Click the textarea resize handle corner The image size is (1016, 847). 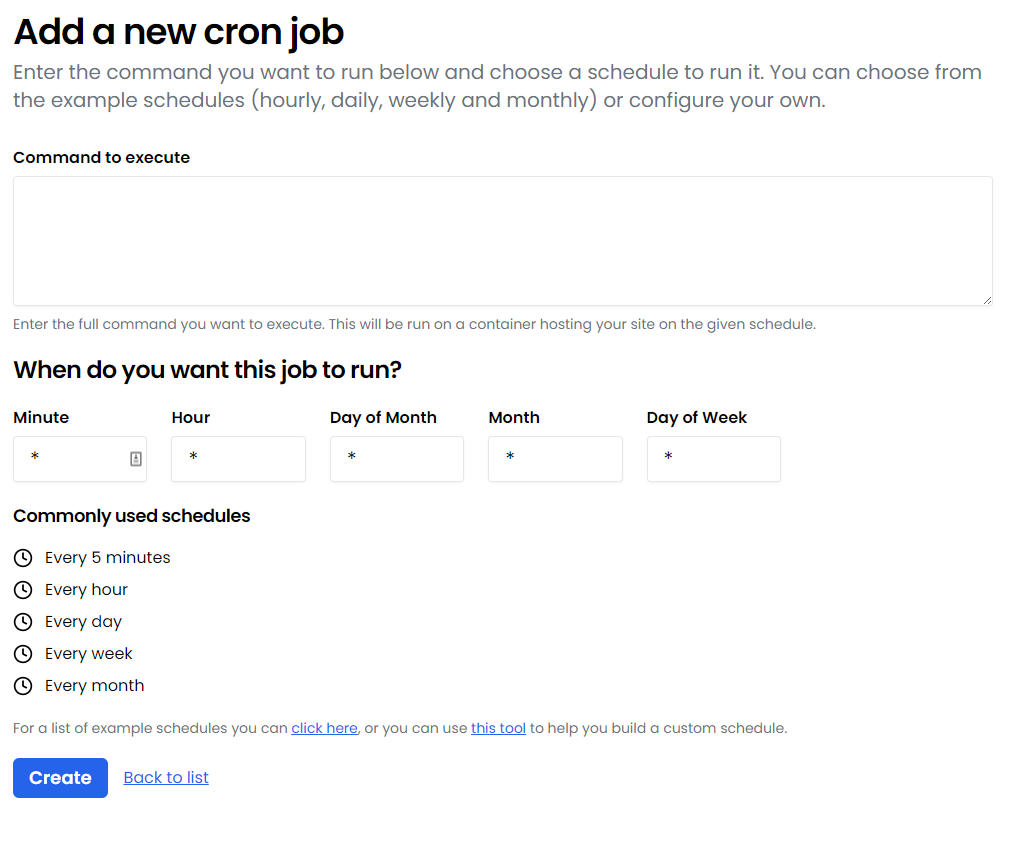click(987, 300)
